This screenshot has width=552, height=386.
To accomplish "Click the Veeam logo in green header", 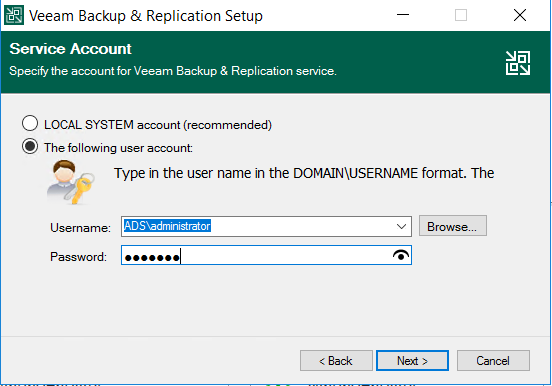I will (x=518, y=63).
